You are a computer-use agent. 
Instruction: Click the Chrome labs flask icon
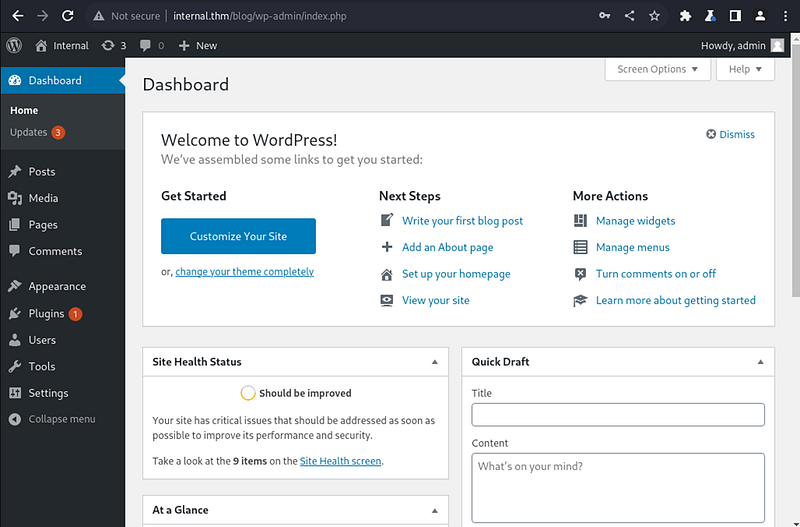pos(710,16)
